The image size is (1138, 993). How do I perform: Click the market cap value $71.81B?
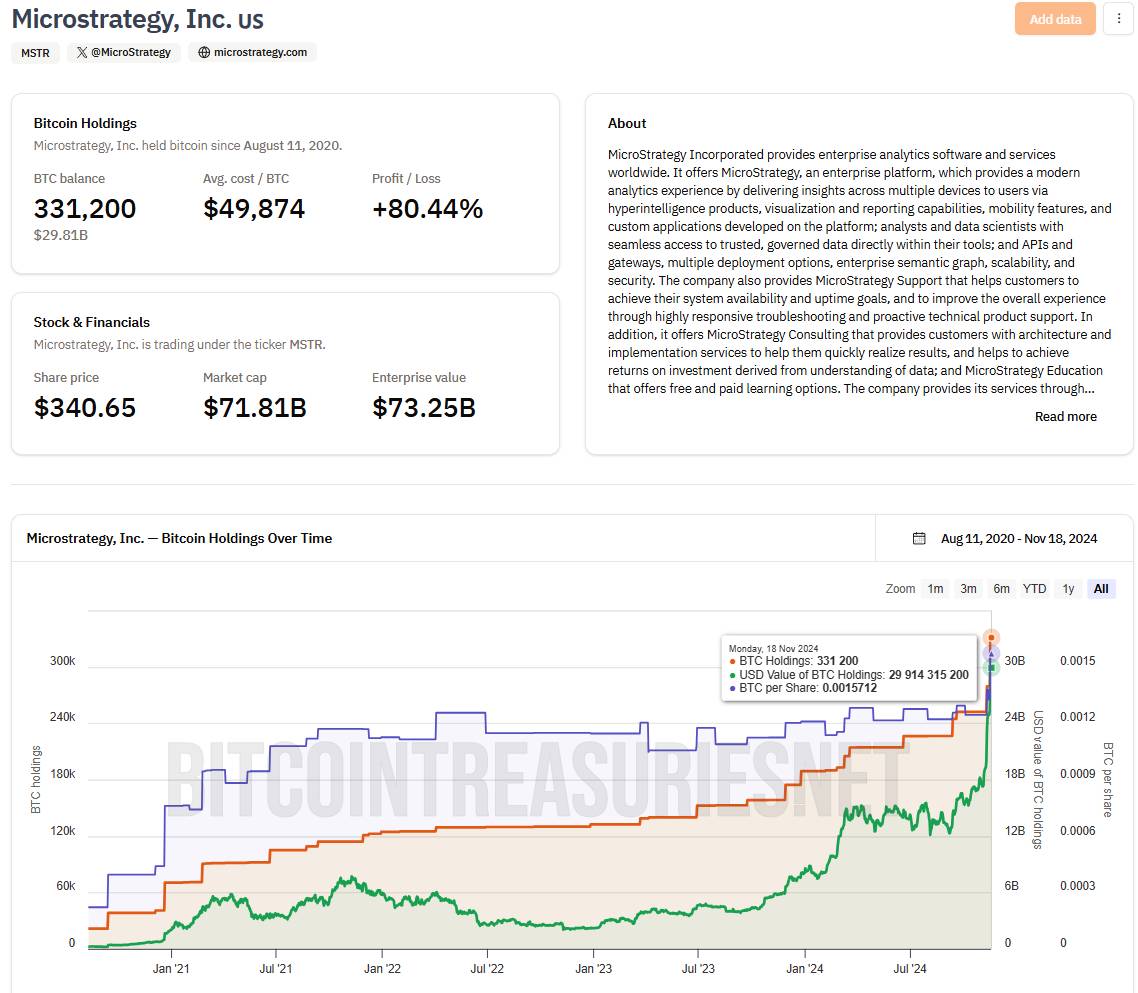click(x=255, y=408)
